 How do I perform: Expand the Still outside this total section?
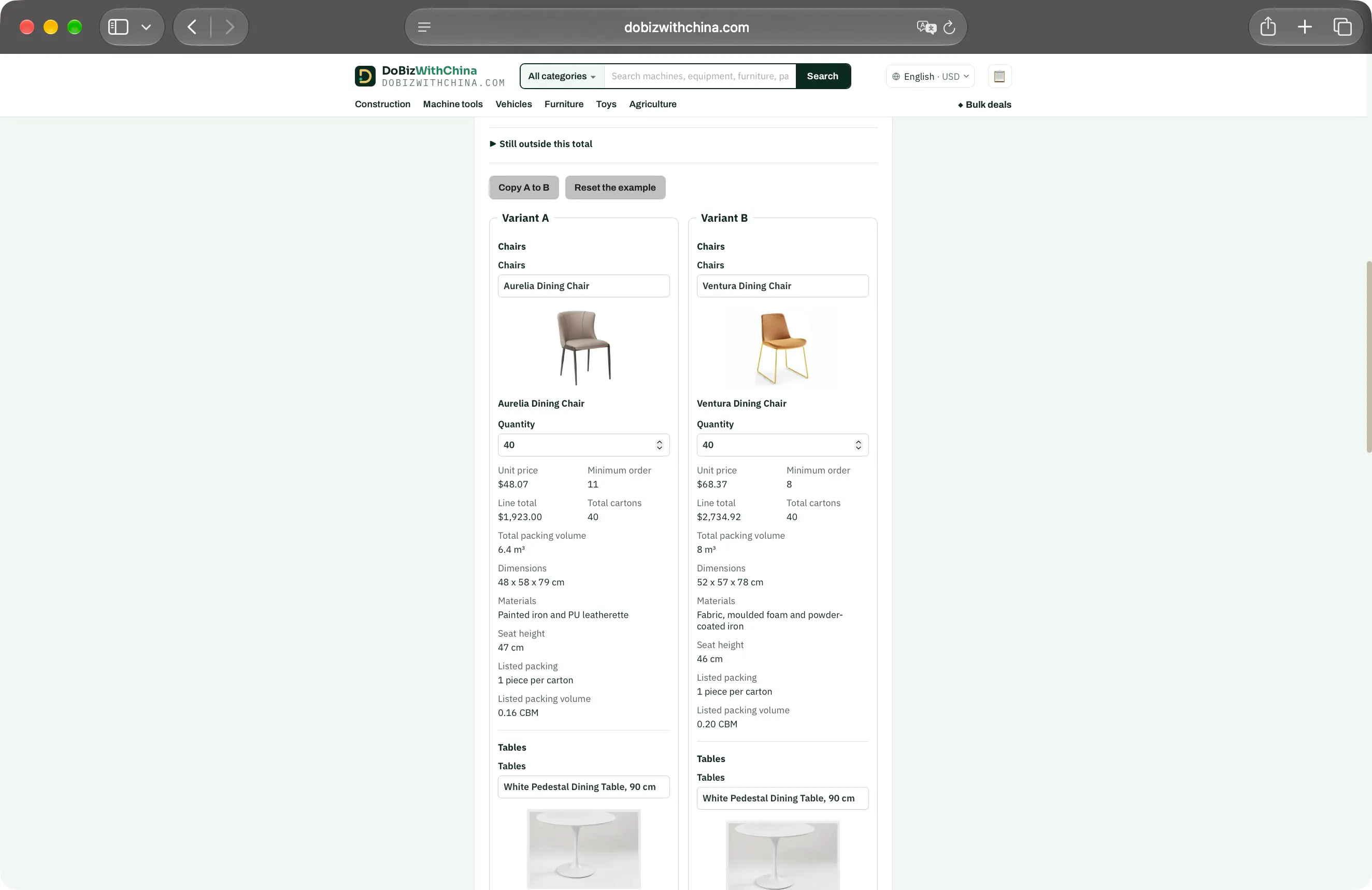click(541, 143)
